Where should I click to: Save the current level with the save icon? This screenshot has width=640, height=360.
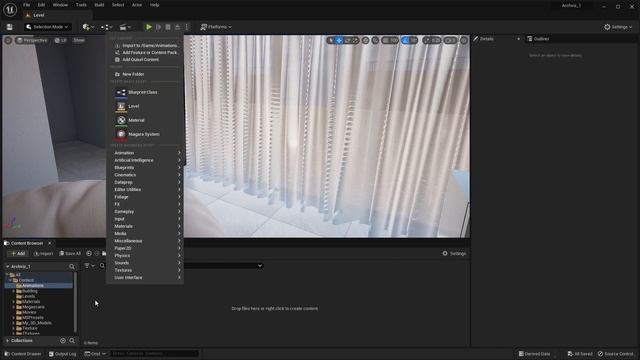pyautogui.click(x=9, y=27)
